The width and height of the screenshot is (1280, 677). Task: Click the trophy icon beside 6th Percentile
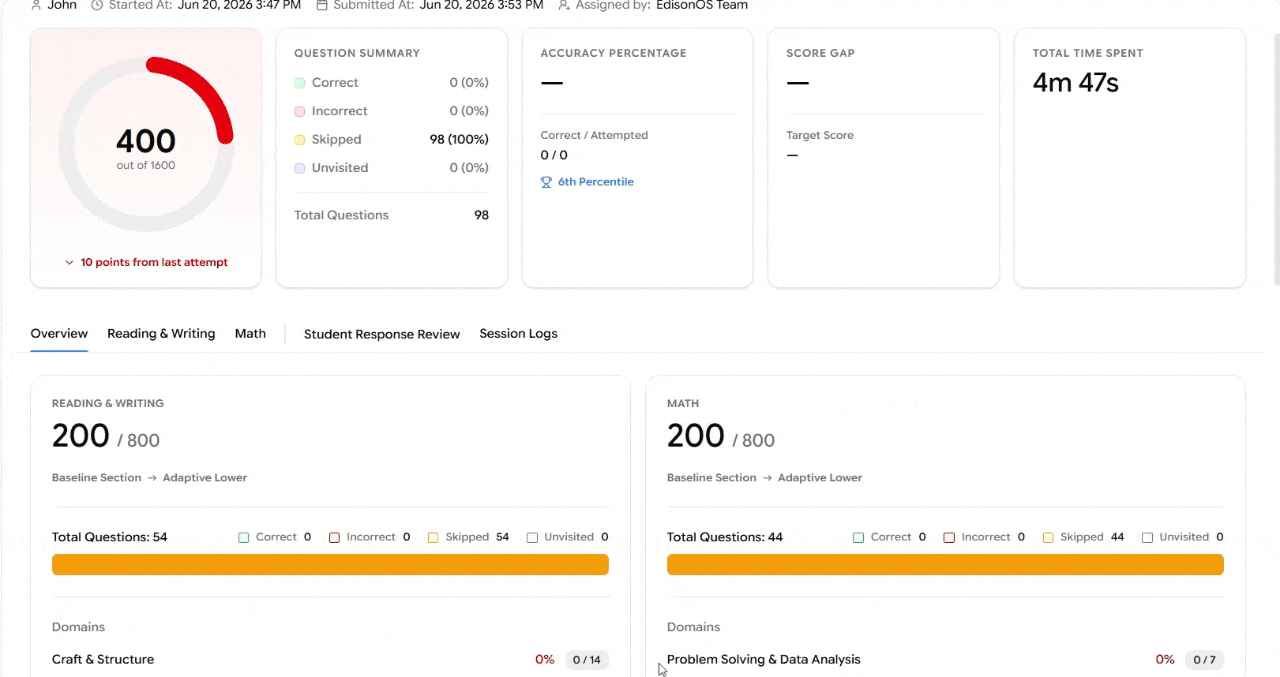pos(546,182)
